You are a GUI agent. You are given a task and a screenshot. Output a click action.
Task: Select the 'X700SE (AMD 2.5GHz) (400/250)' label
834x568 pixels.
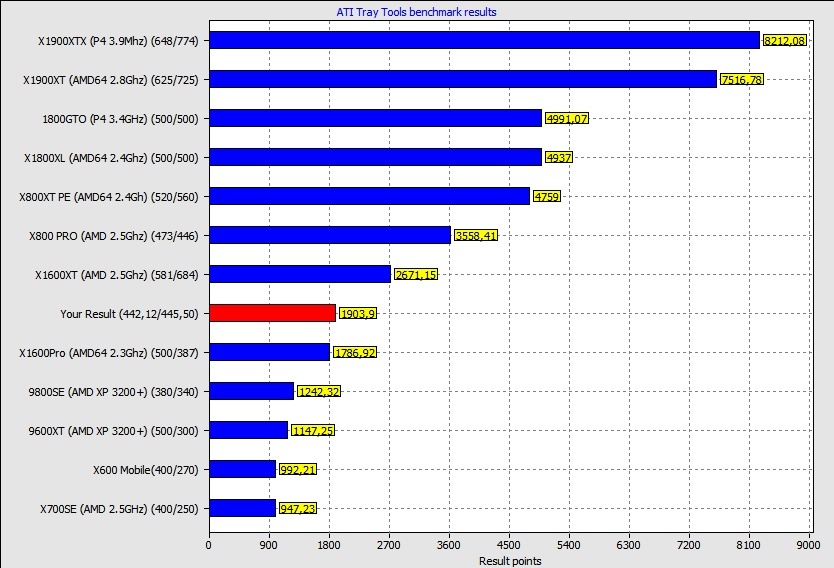[119, 509]
